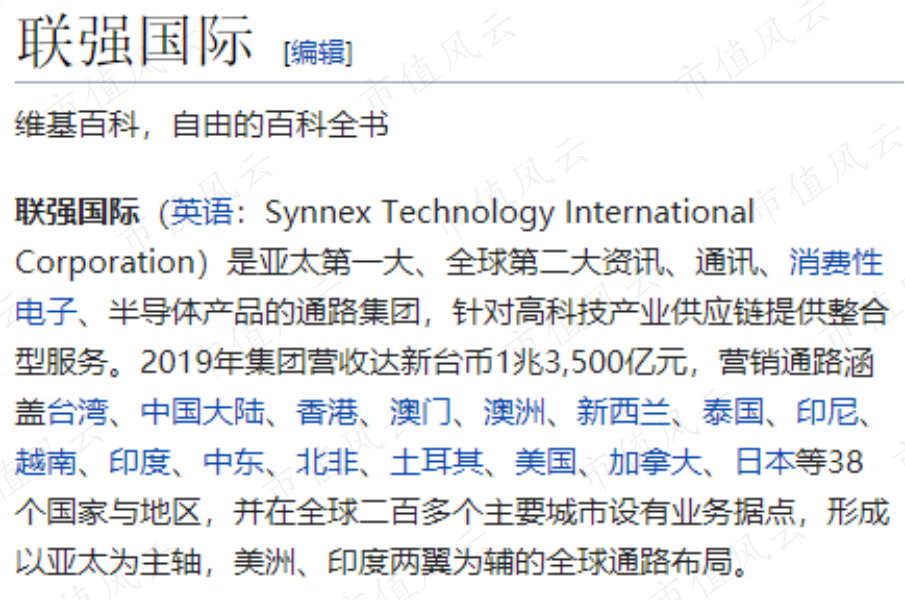Follow the 越南 link
Screen dimensions: 905x600
pos(46,462)
